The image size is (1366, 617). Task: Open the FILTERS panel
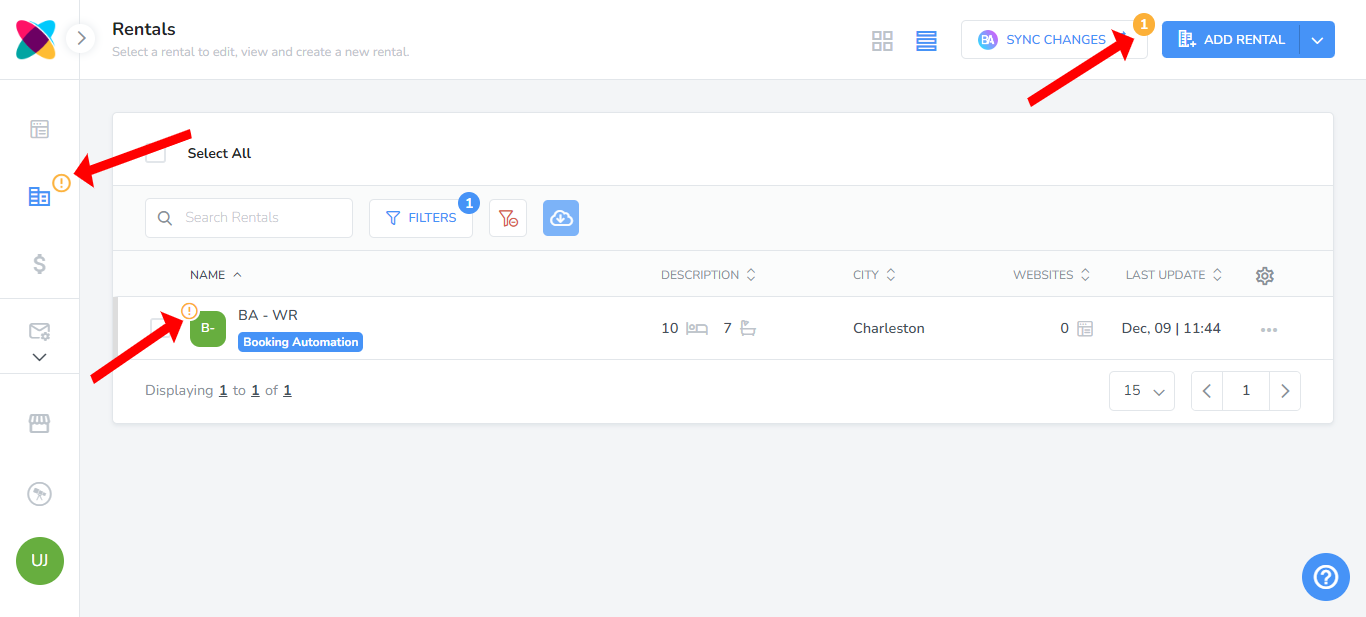click(x=421, y=218)
